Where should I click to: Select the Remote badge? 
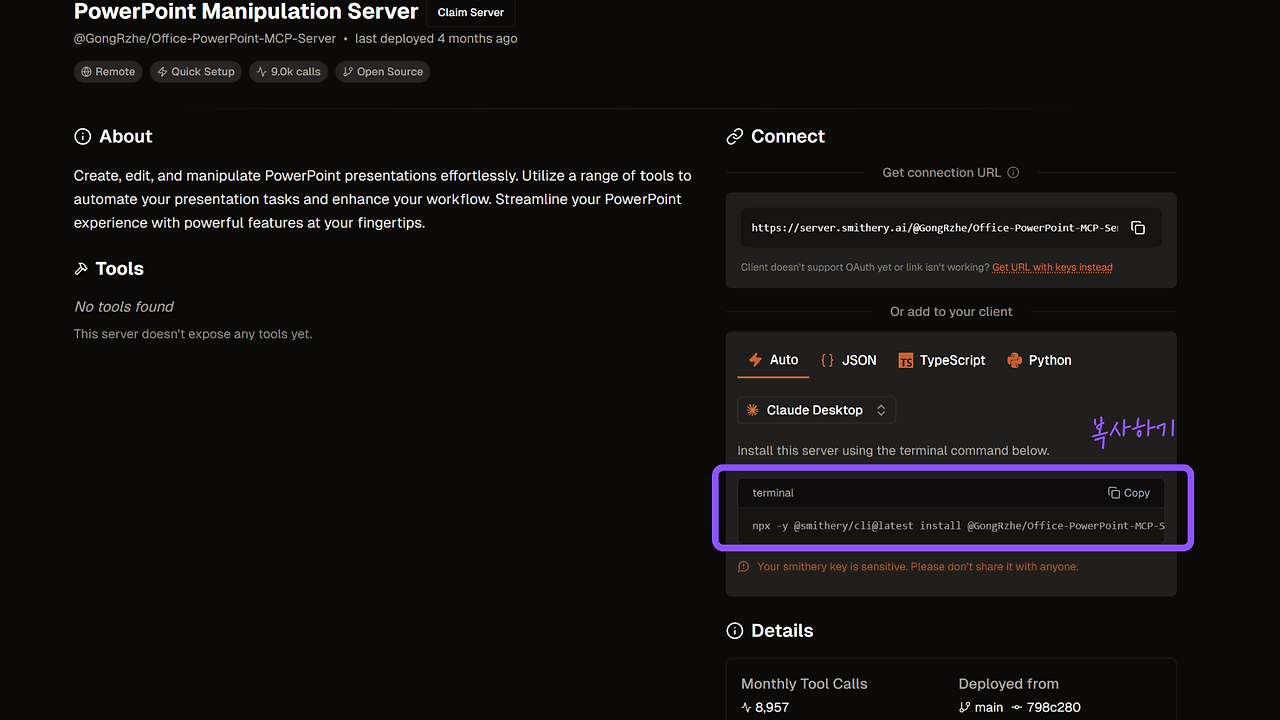[x=108, y=72]
